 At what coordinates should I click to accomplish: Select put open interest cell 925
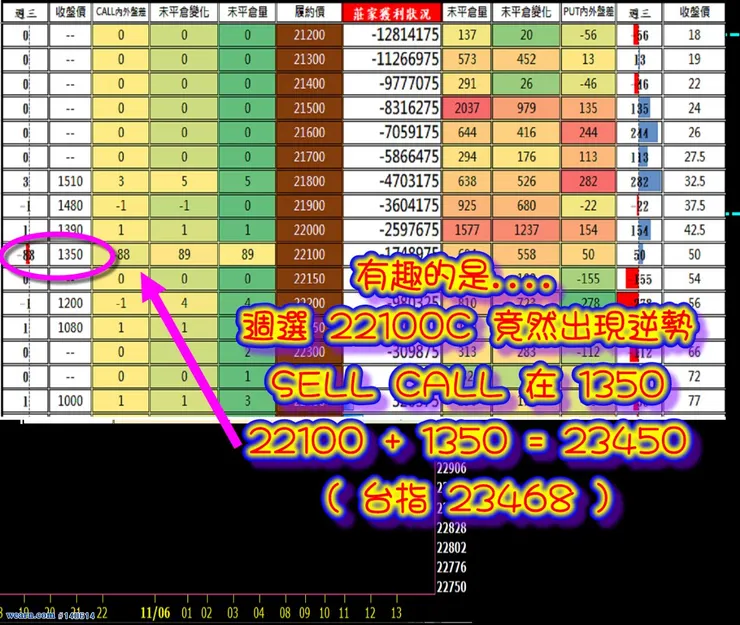[467, 206]
